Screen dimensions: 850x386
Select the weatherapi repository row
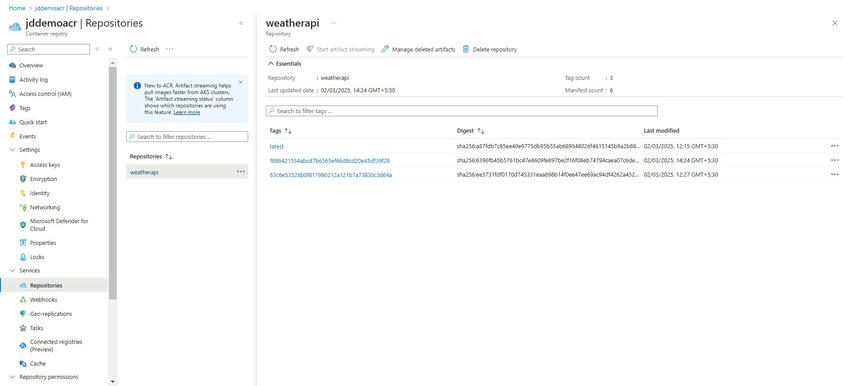[187, 172]
